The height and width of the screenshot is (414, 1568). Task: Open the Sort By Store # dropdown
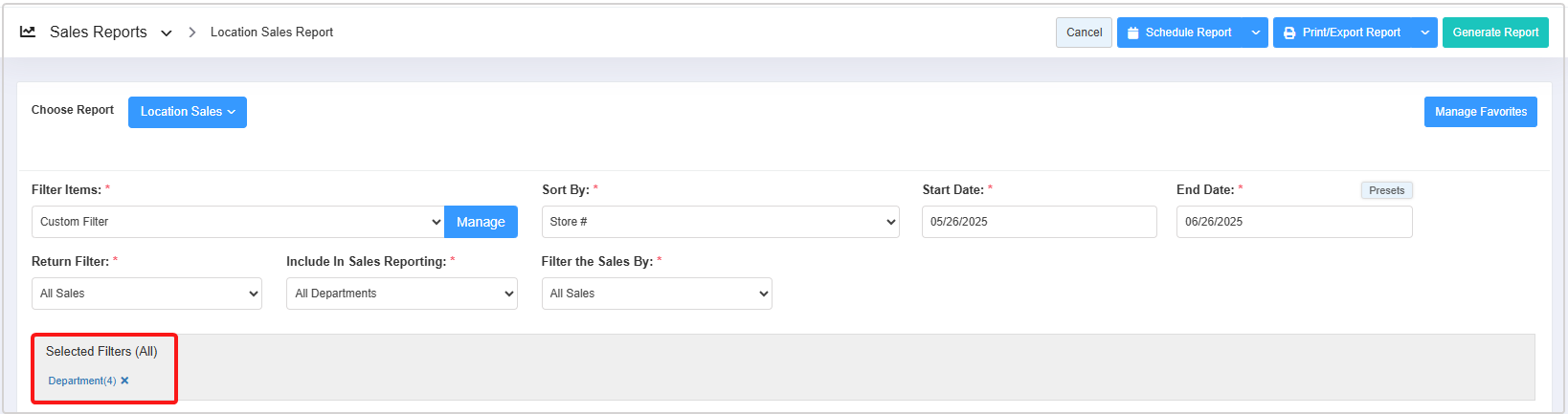[x=720, y=222]
